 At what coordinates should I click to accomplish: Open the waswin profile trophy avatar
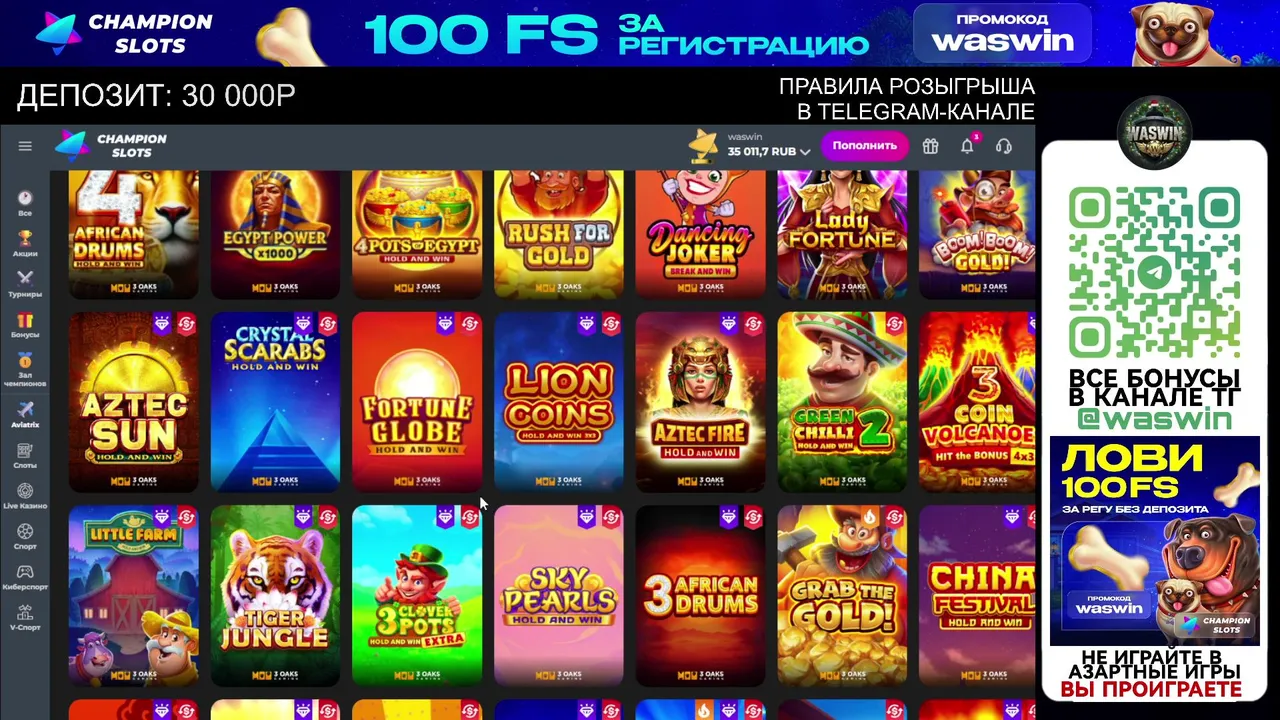(704, 146)
